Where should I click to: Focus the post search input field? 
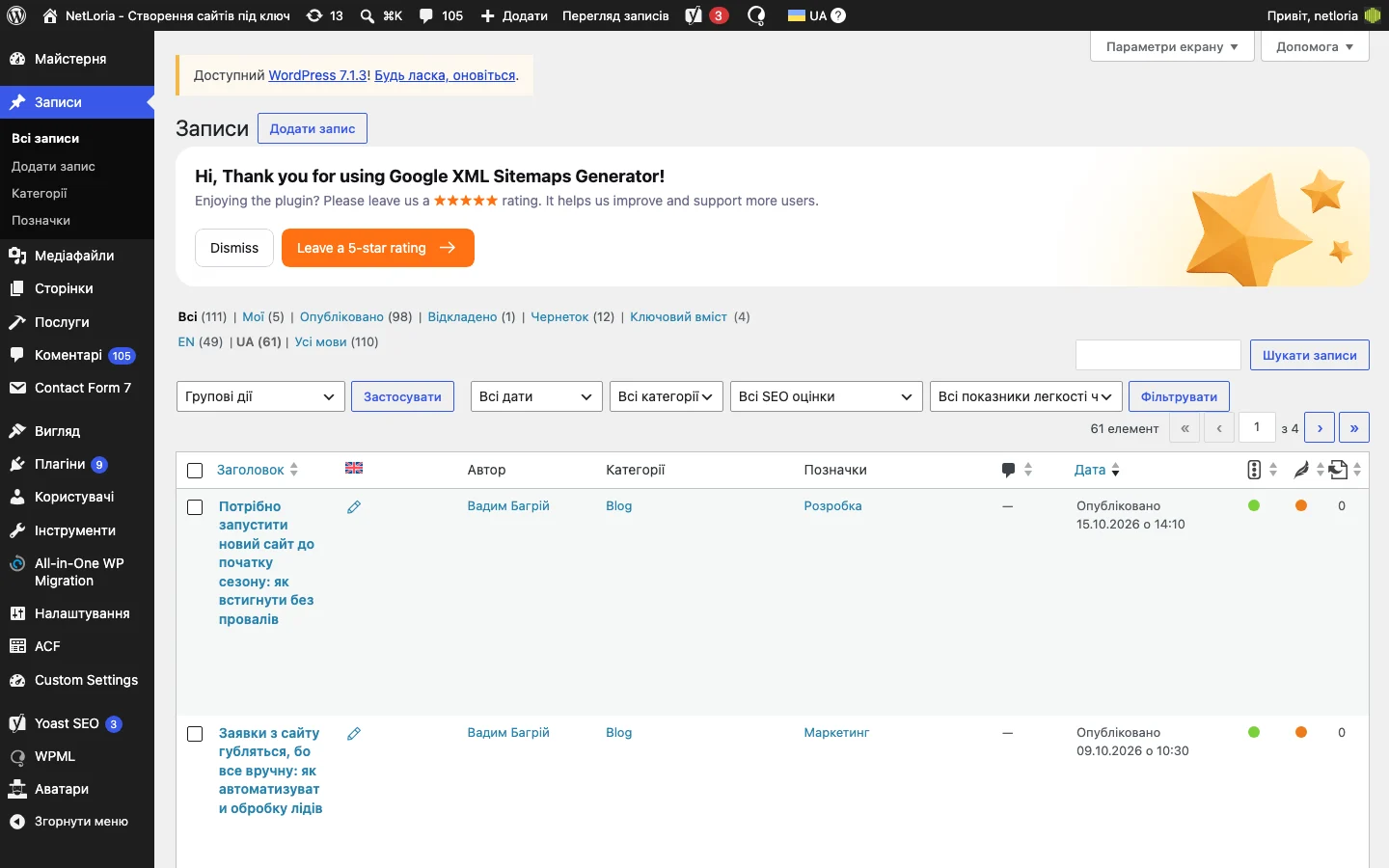(1158, 355)
